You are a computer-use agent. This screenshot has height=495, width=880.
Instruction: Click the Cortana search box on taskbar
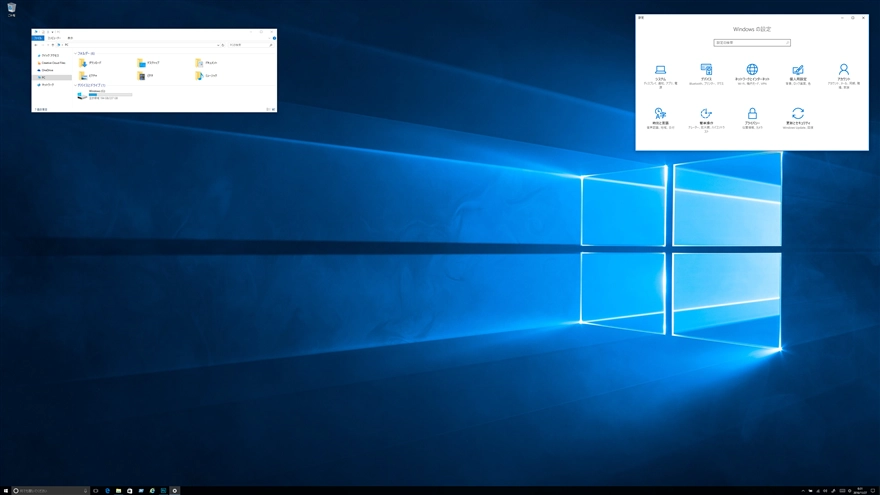(51, 491)
